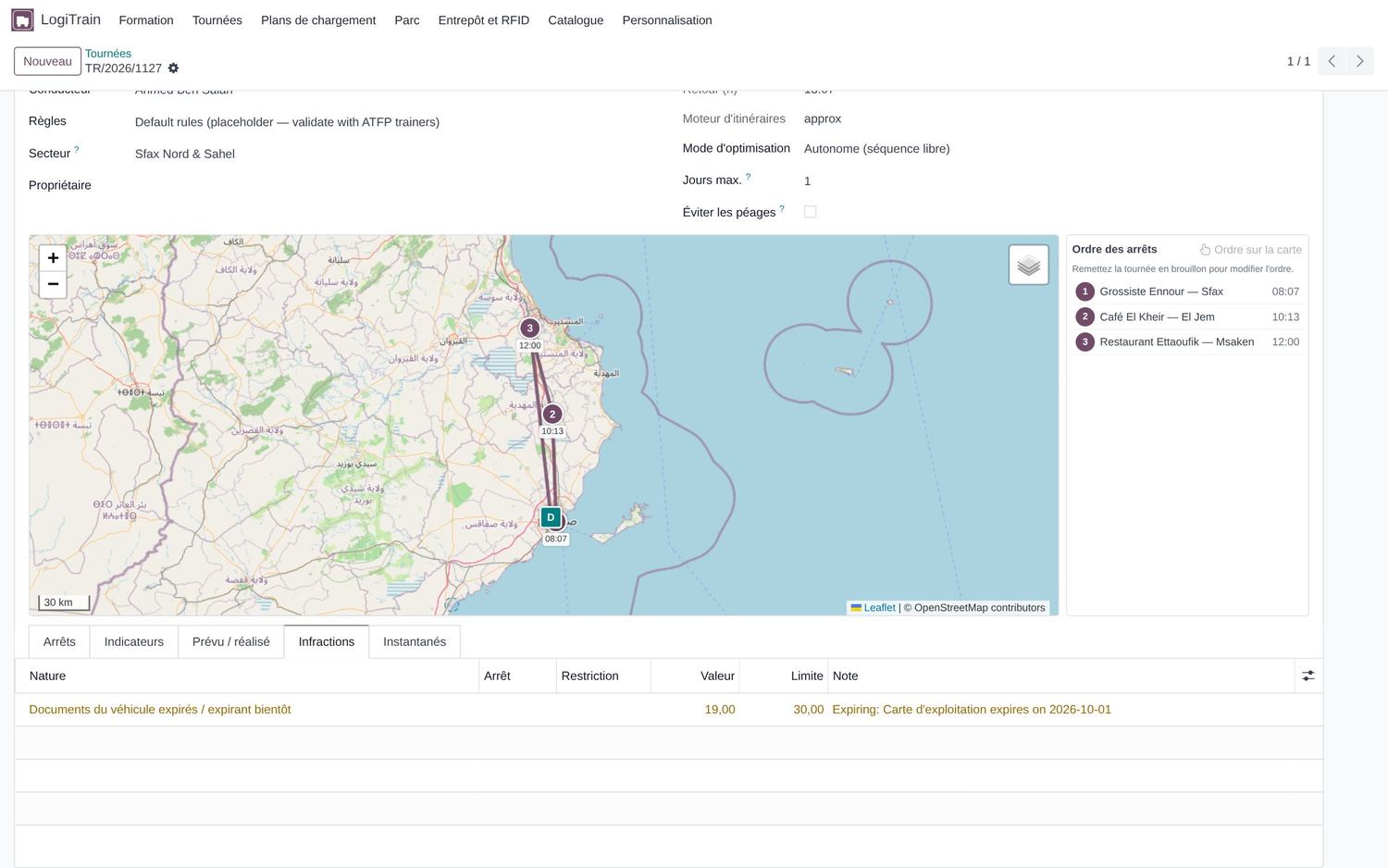
Task: Go to the next record arrow
Action: pos(1359,61)
